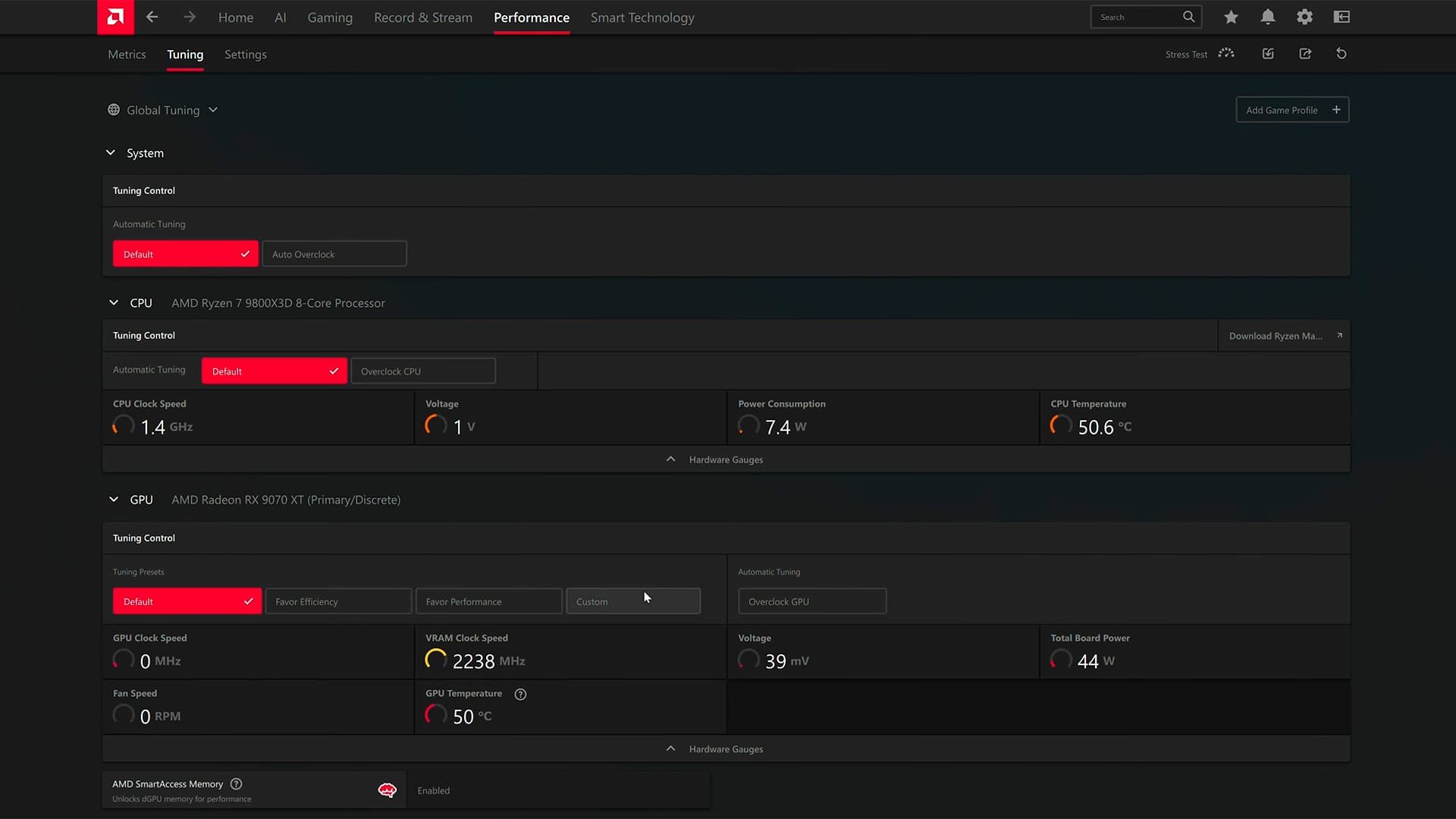Open the Gaming menu tab

click(x=330, y=17)
